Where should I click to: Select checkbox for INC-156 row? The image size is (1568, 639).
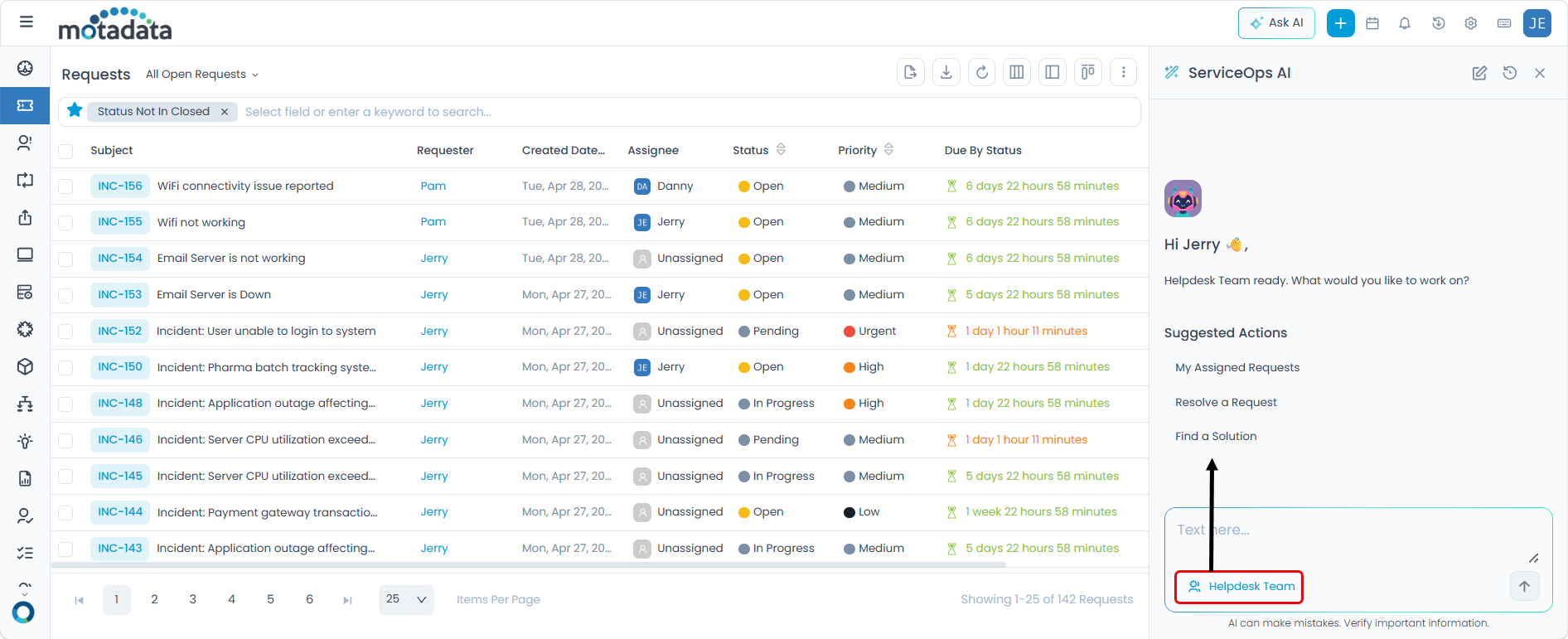tap(65, 186)
